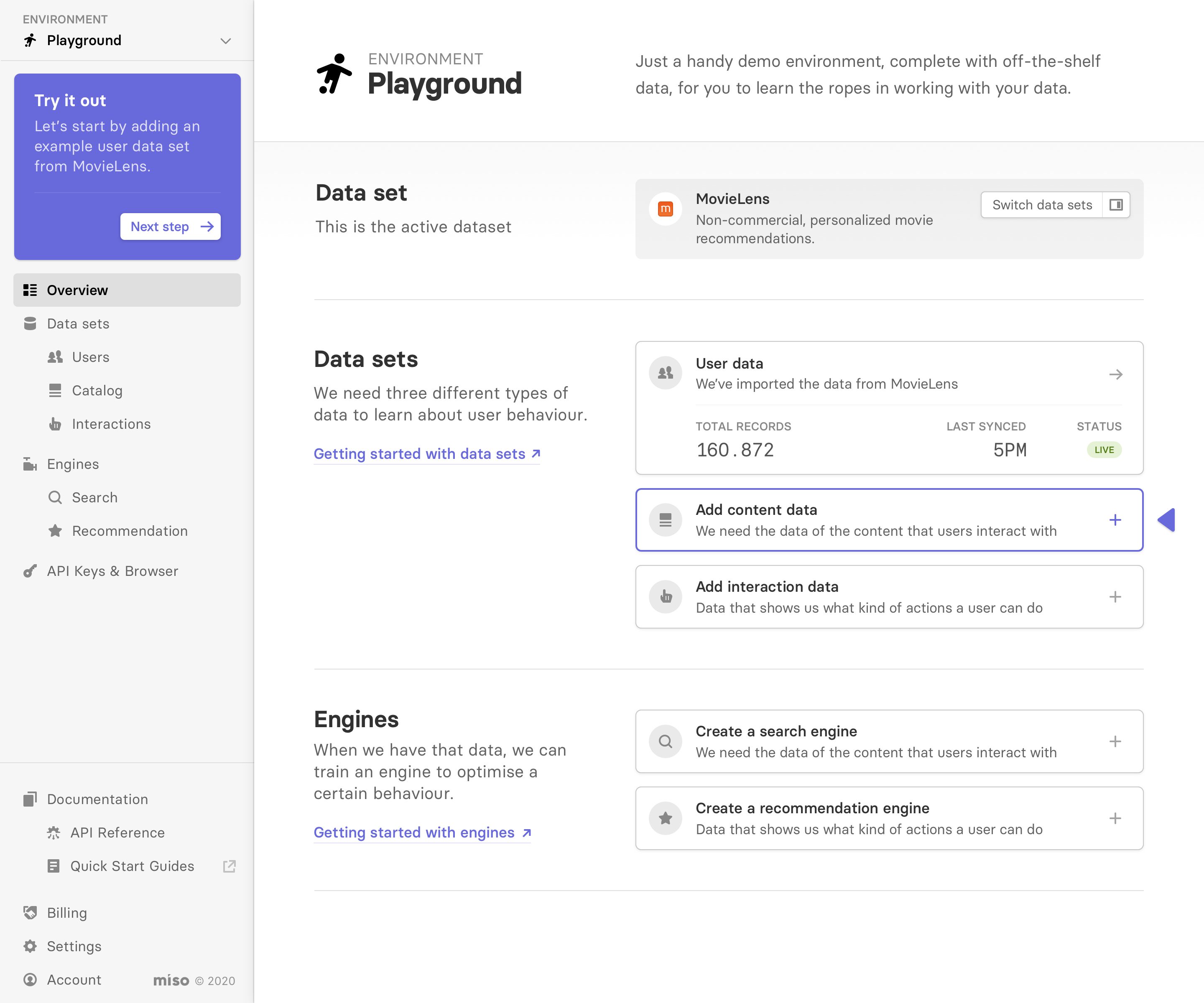Click the Engines factory icon
1204x1003 pixels.
30,463
